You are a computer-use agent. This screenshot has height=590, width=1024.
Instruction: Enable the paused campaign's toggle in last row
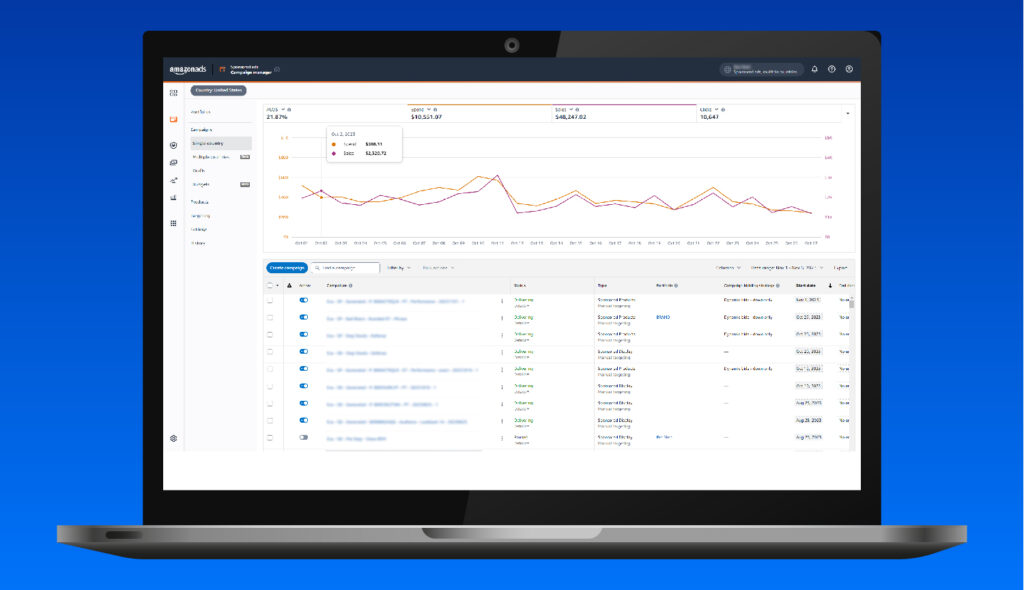pos(304,438)
